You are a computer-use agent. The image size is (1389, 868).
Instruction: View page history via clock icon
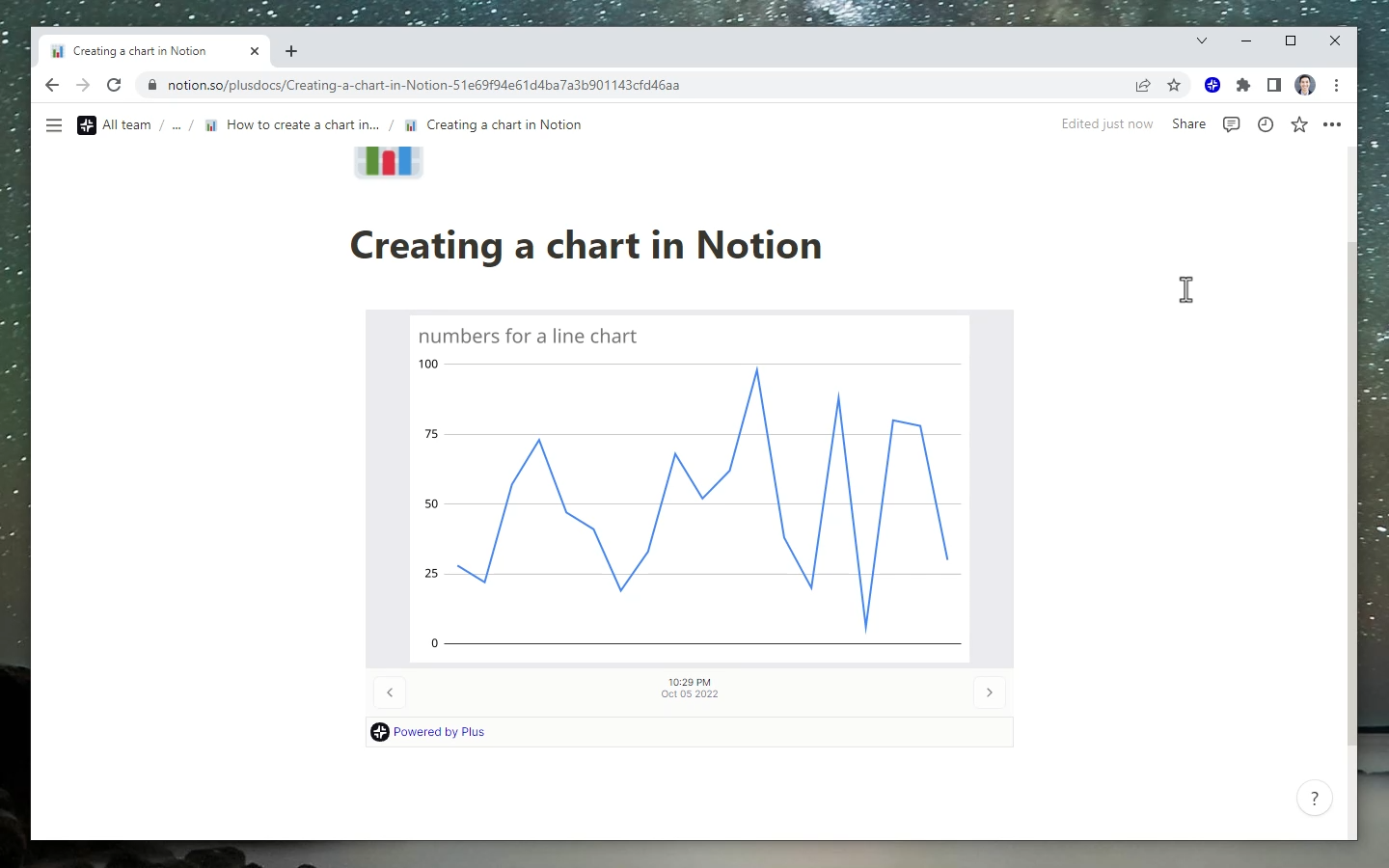[1265, 124]
